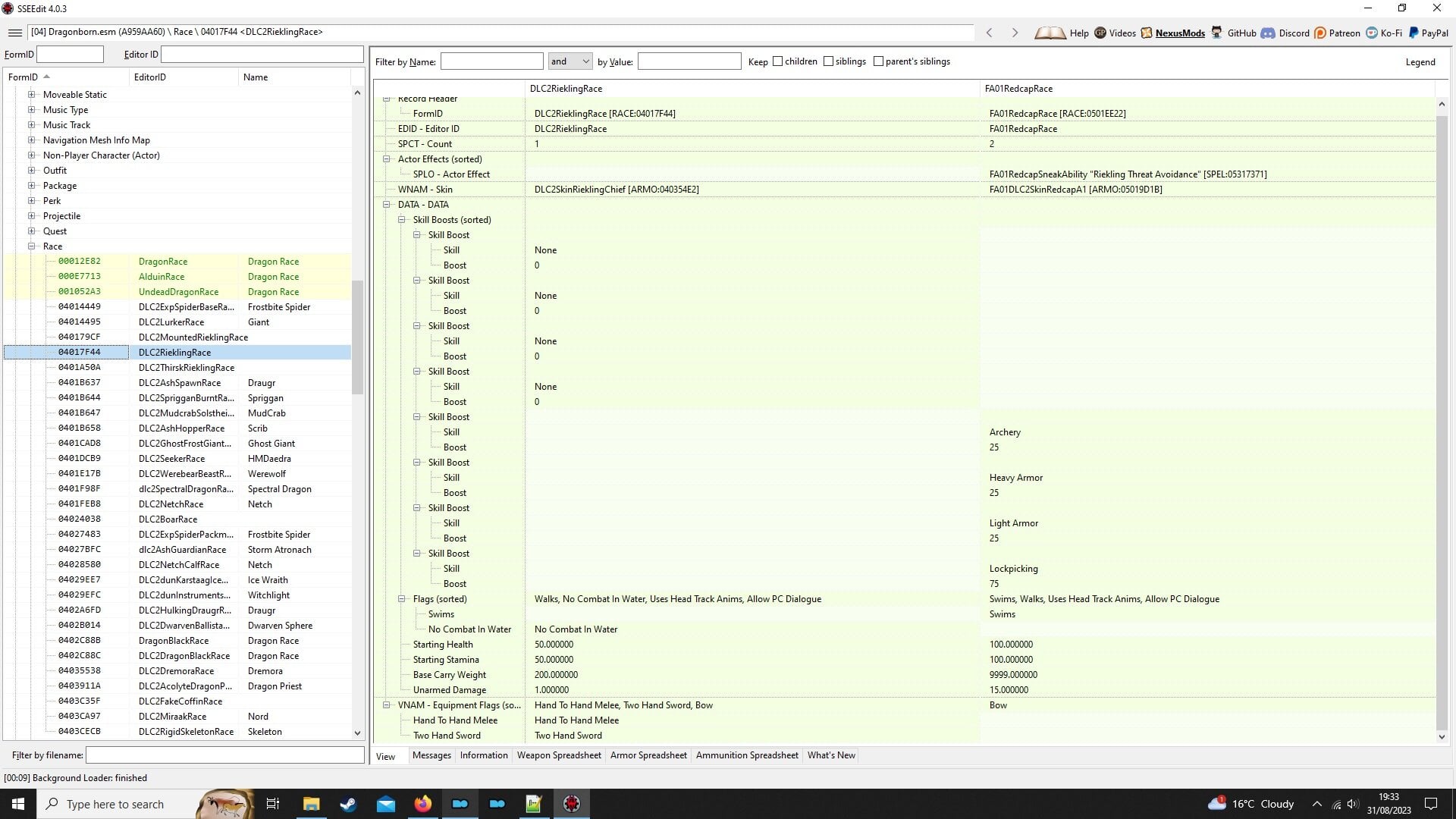Image resolution: width=1456 pixels, height=819 pixels.
Task: Open Armor Spreadsheet tab
Action: 648,755
